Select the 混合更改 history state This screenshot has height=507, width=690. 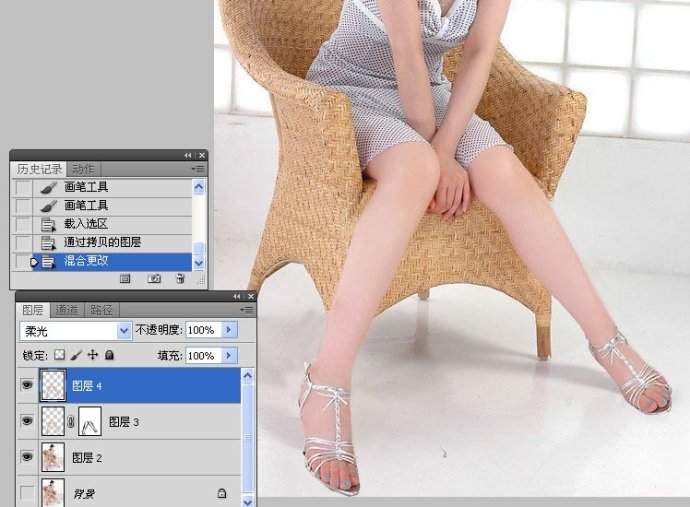[112, 261]
